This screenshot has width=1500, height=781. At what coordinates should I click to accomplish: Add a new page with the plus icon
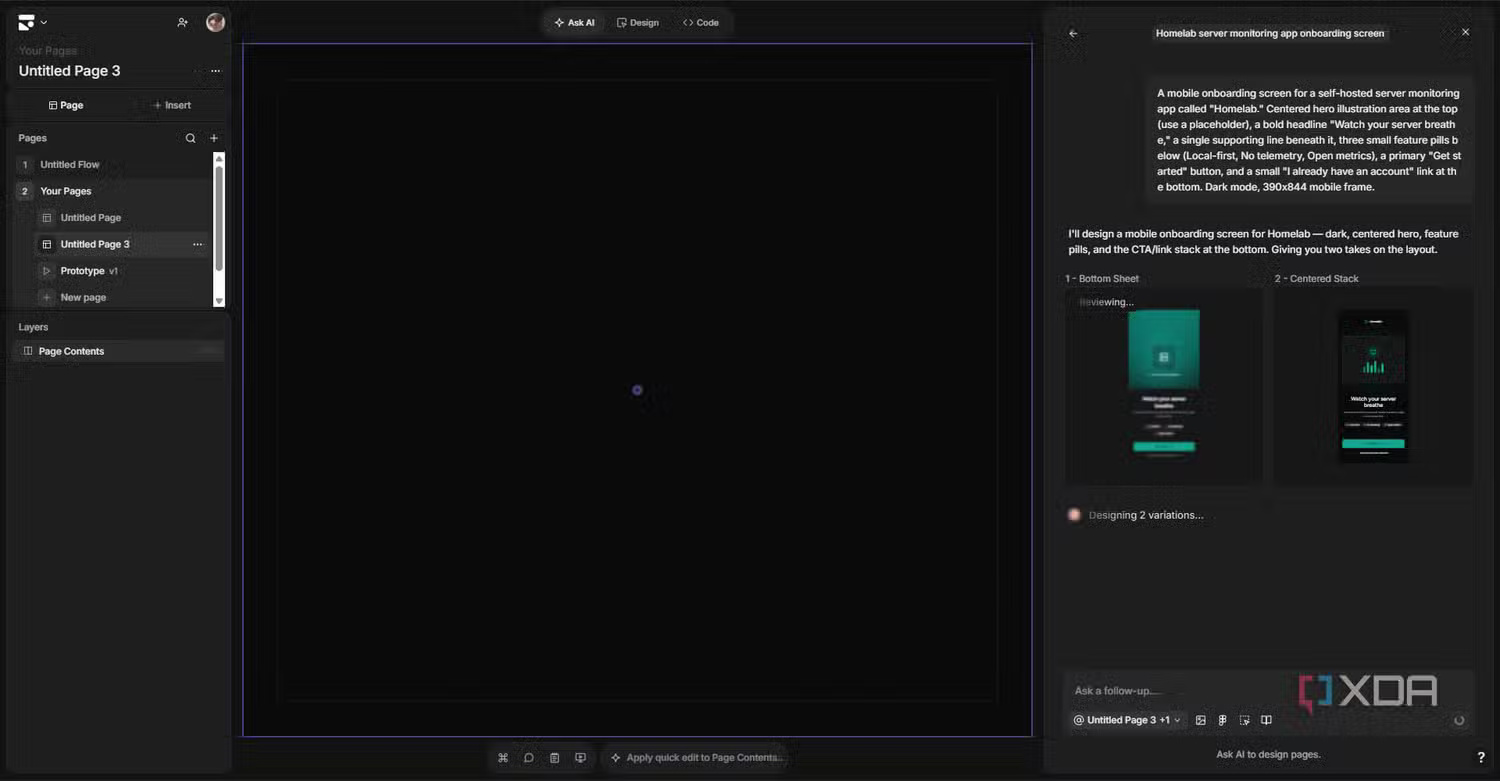pos(214,138)
